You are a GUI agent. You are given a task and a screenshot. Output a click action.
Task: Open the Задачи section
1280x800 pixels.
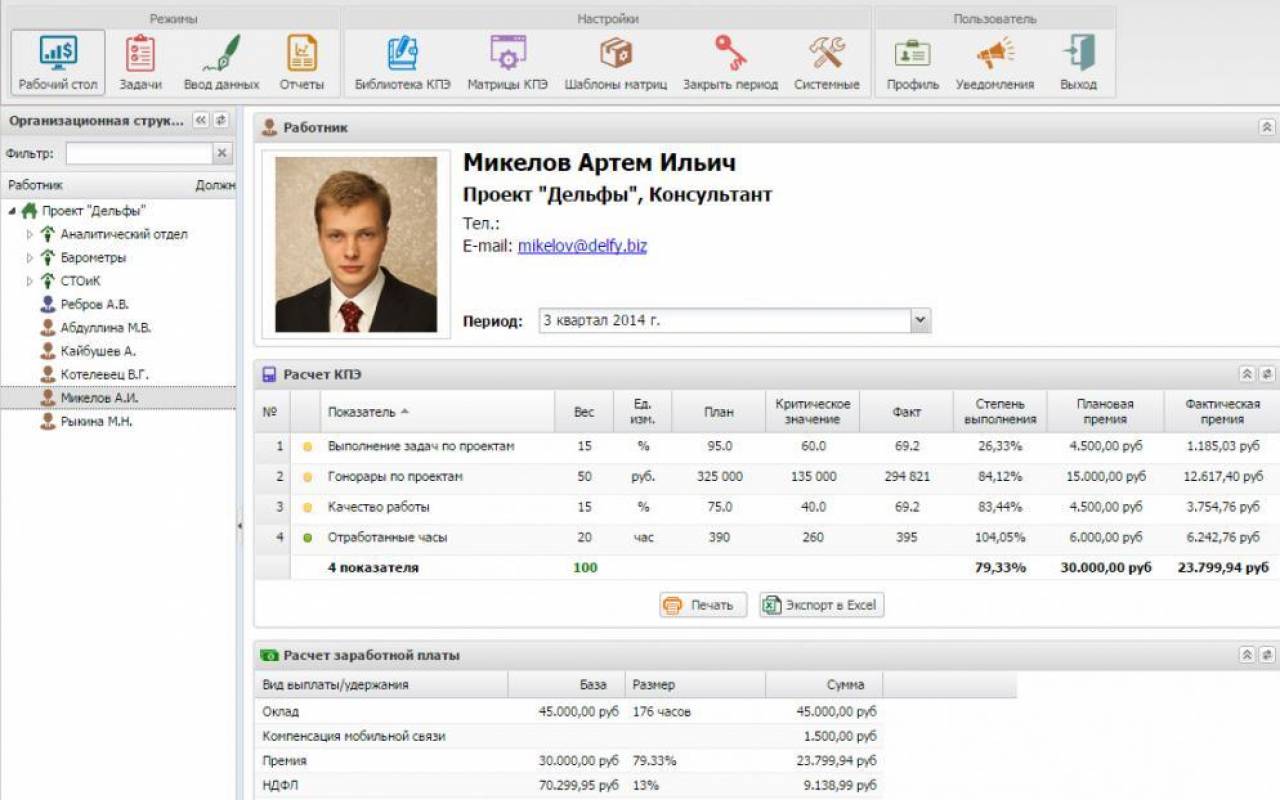[141, 62]
